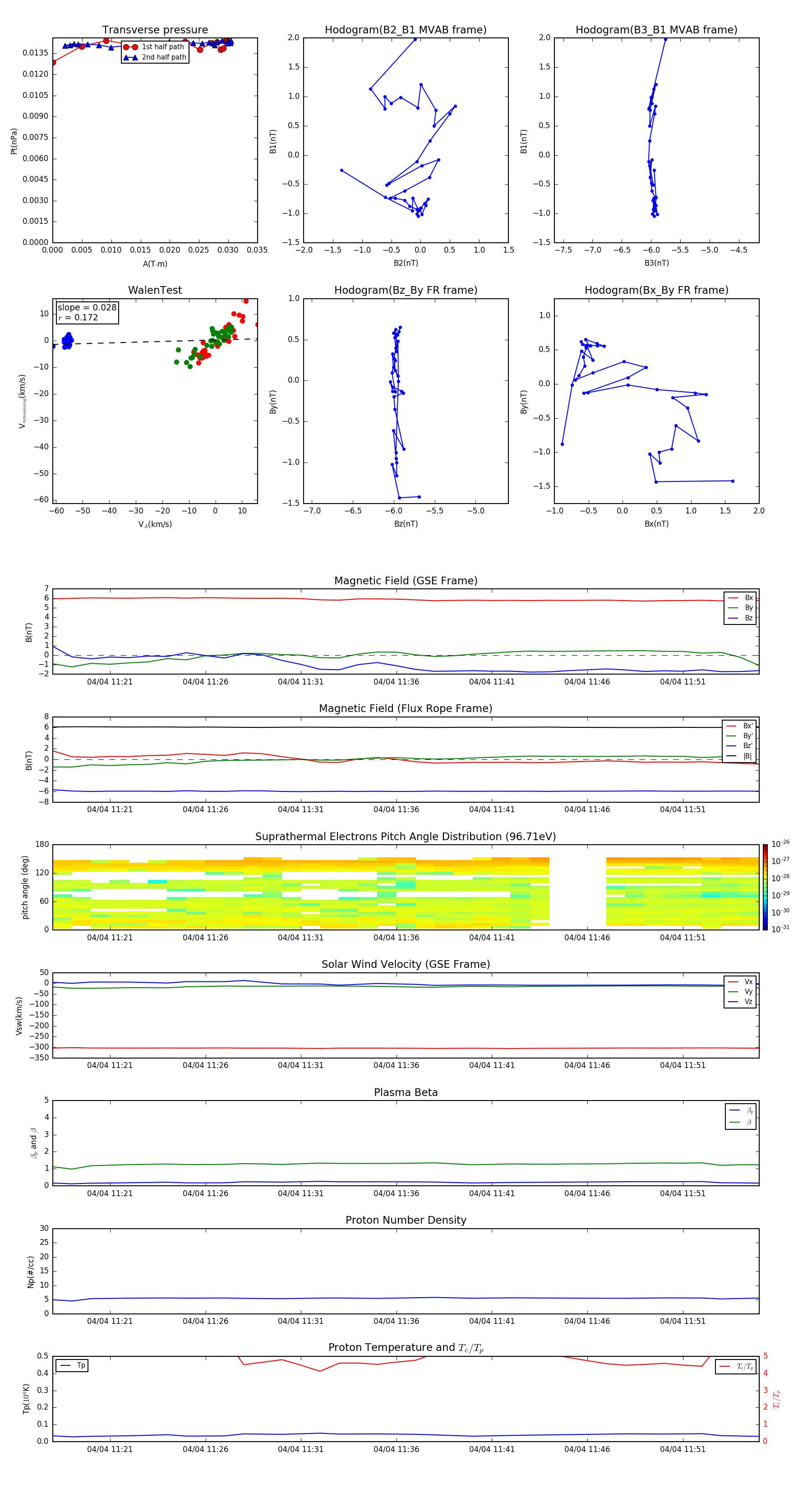This screenshot has width=812, height=1489.
Task: Click the "Pt(nPa)" y-axis label
Action: [14, 141]
